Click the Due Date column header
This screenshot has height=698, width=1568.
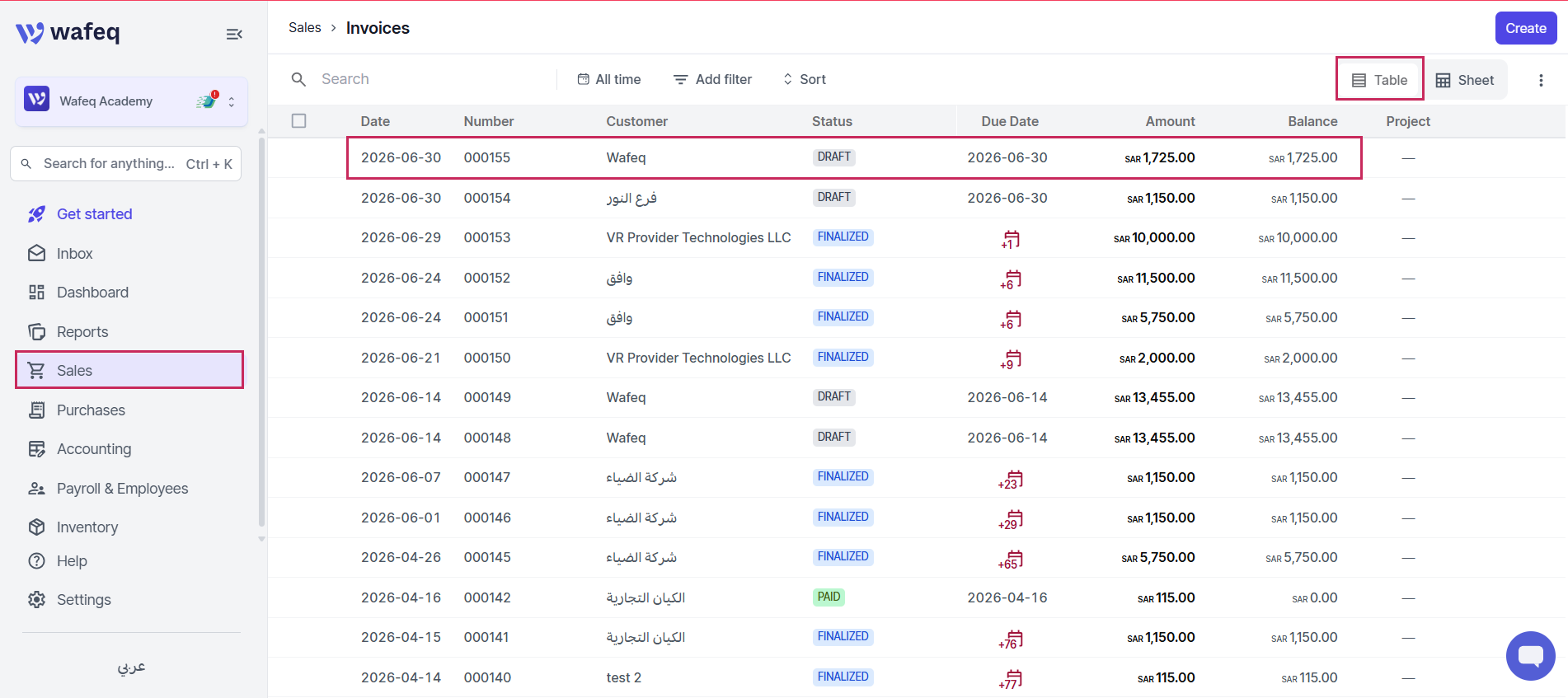tap(1010, 121)
